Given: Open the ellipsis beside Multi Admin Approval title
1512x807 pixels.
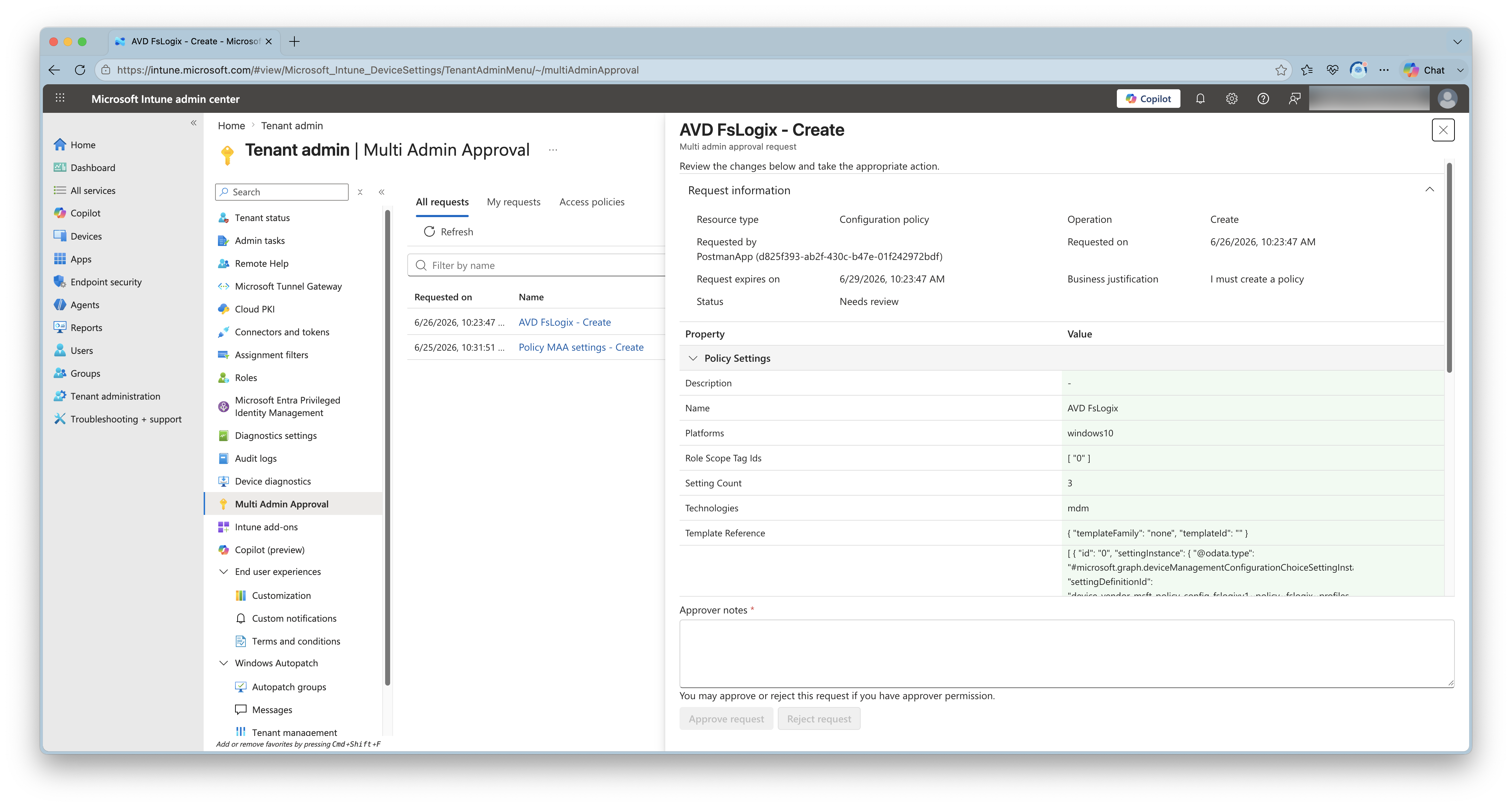Looking at the screenshot, I should pyautogui.click(x=553, y=150).
